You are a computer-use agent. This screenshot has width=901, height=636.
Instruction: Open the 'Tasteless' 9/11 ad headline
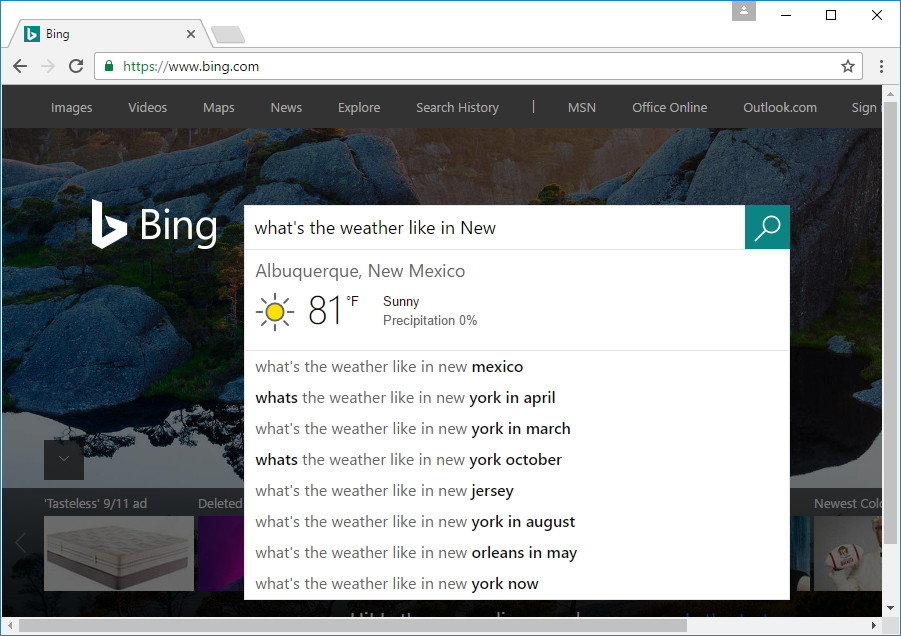coord(95,503)
